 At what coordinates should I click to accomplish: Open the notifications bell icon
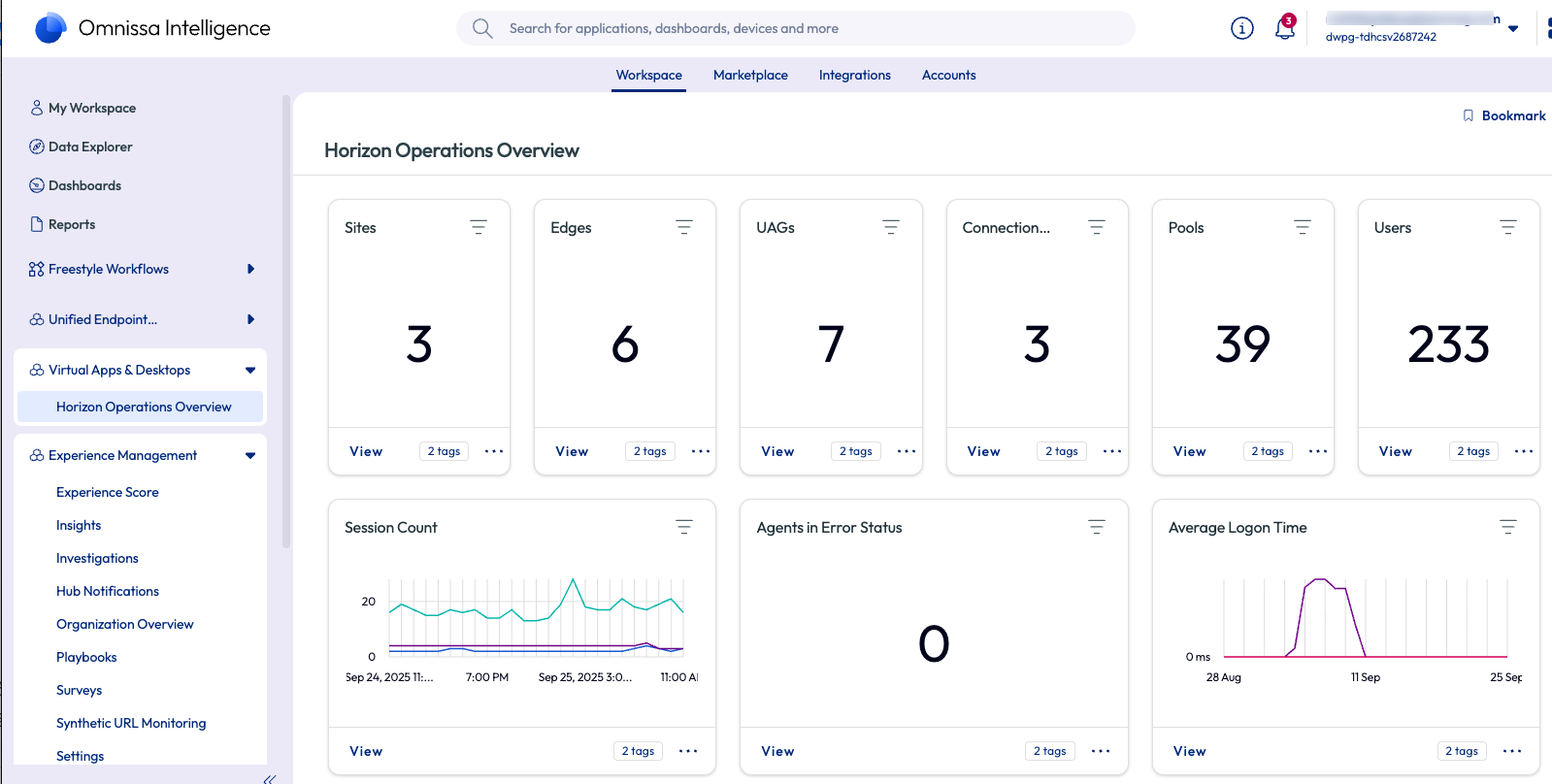1284,29
